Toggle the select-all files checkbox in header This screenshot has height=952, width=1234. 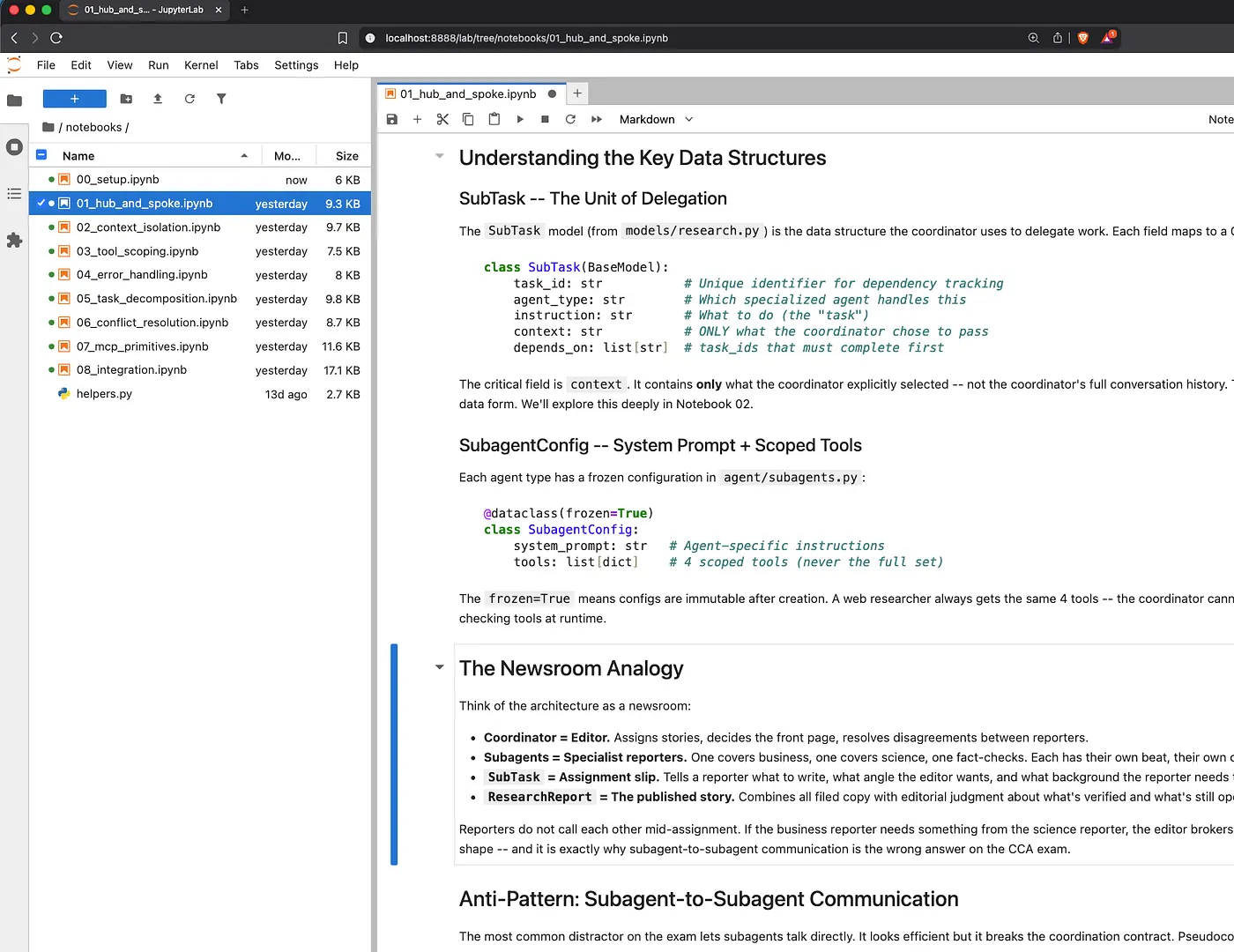coord(41,155)
